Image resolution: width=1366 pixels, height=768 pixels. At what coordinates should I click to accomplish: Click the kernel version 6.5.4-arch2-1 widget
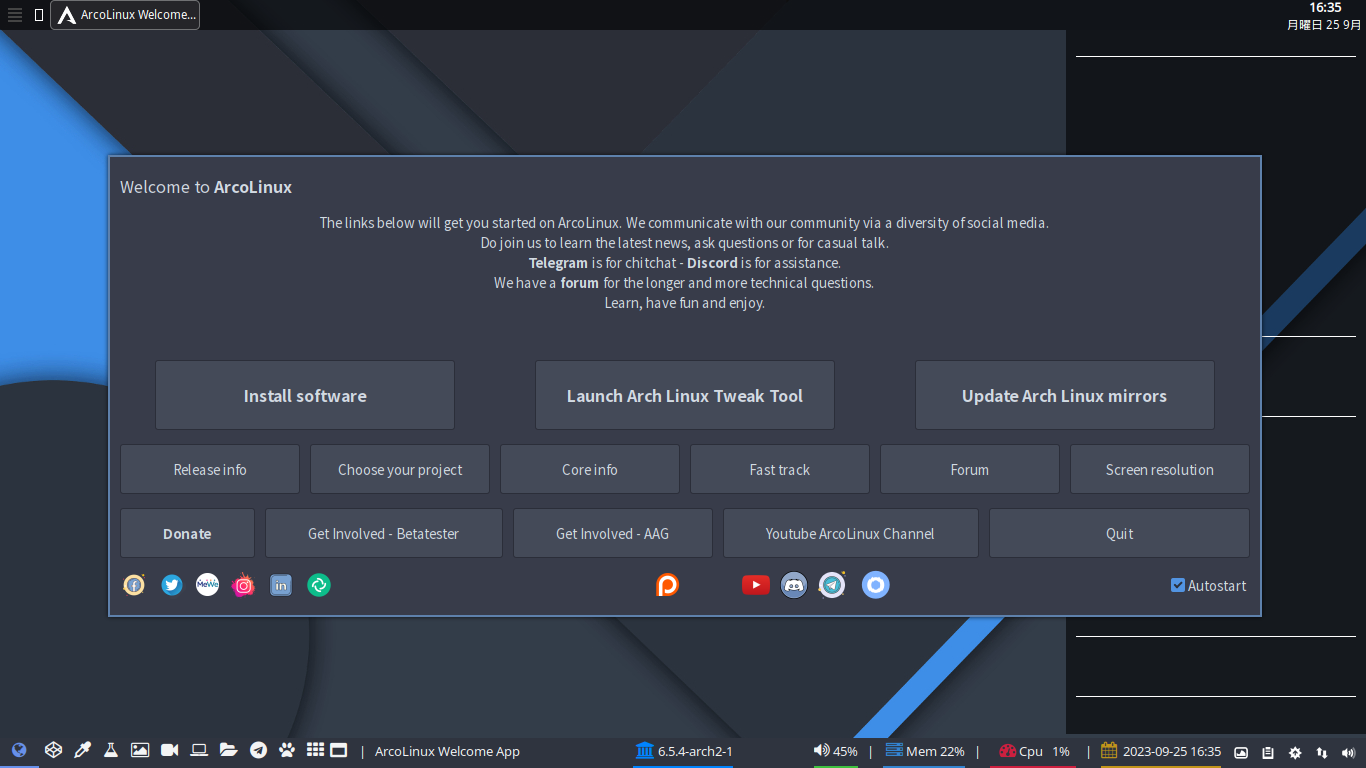(x=684, y=751)
